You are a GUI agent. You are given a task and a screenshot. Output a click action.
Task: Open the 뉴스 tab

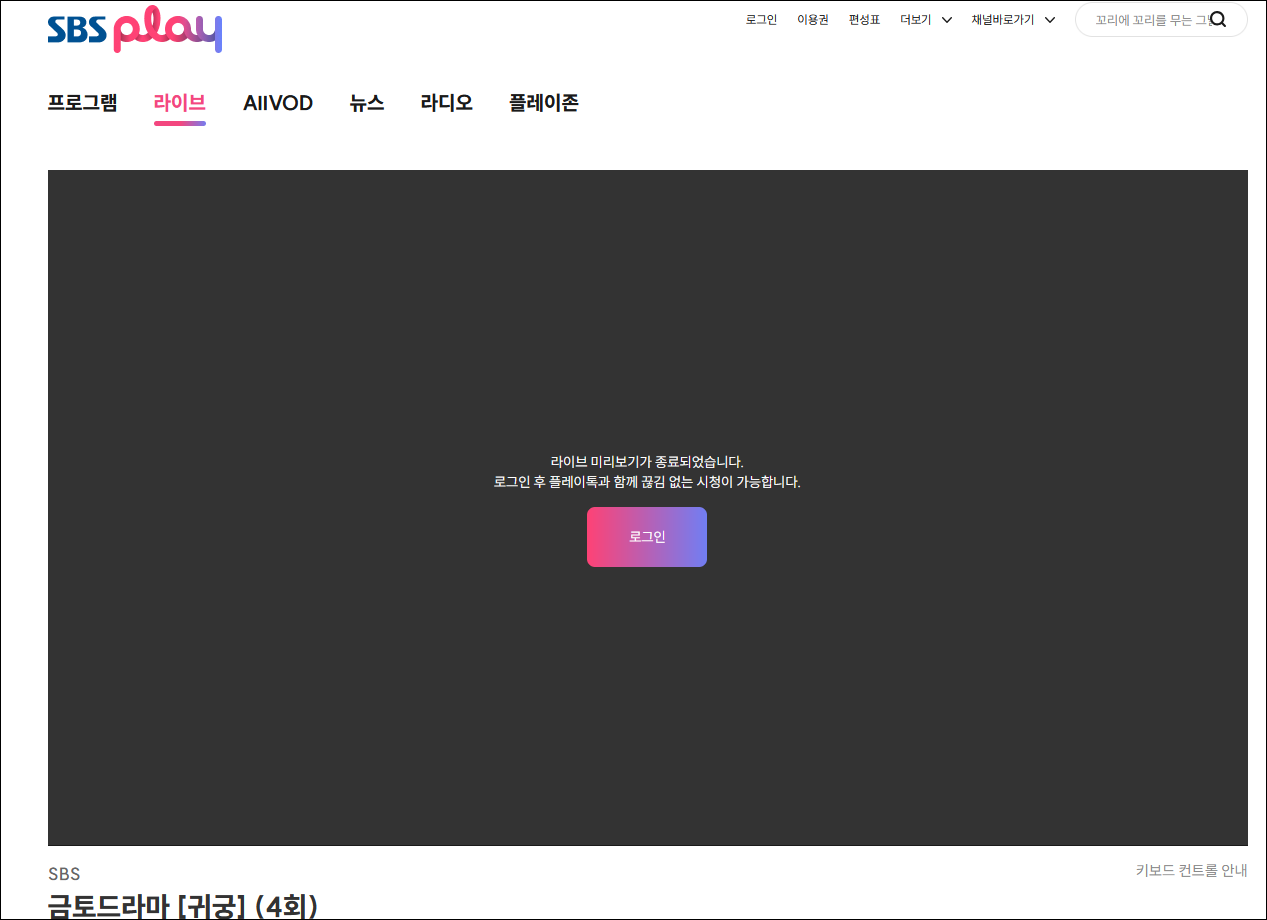pos(367,103)
